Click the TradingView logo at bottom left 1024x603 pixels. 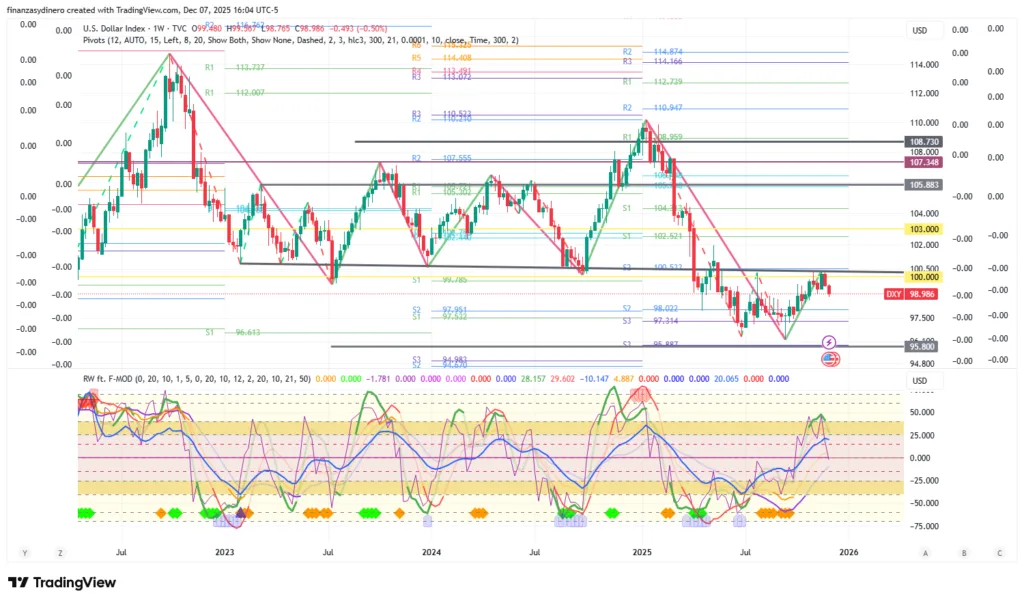click(62, 582)
